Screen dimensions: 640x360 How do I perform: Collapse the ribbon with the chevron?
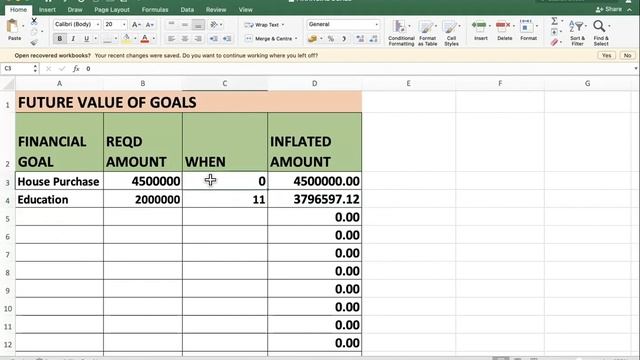[629, 9]
